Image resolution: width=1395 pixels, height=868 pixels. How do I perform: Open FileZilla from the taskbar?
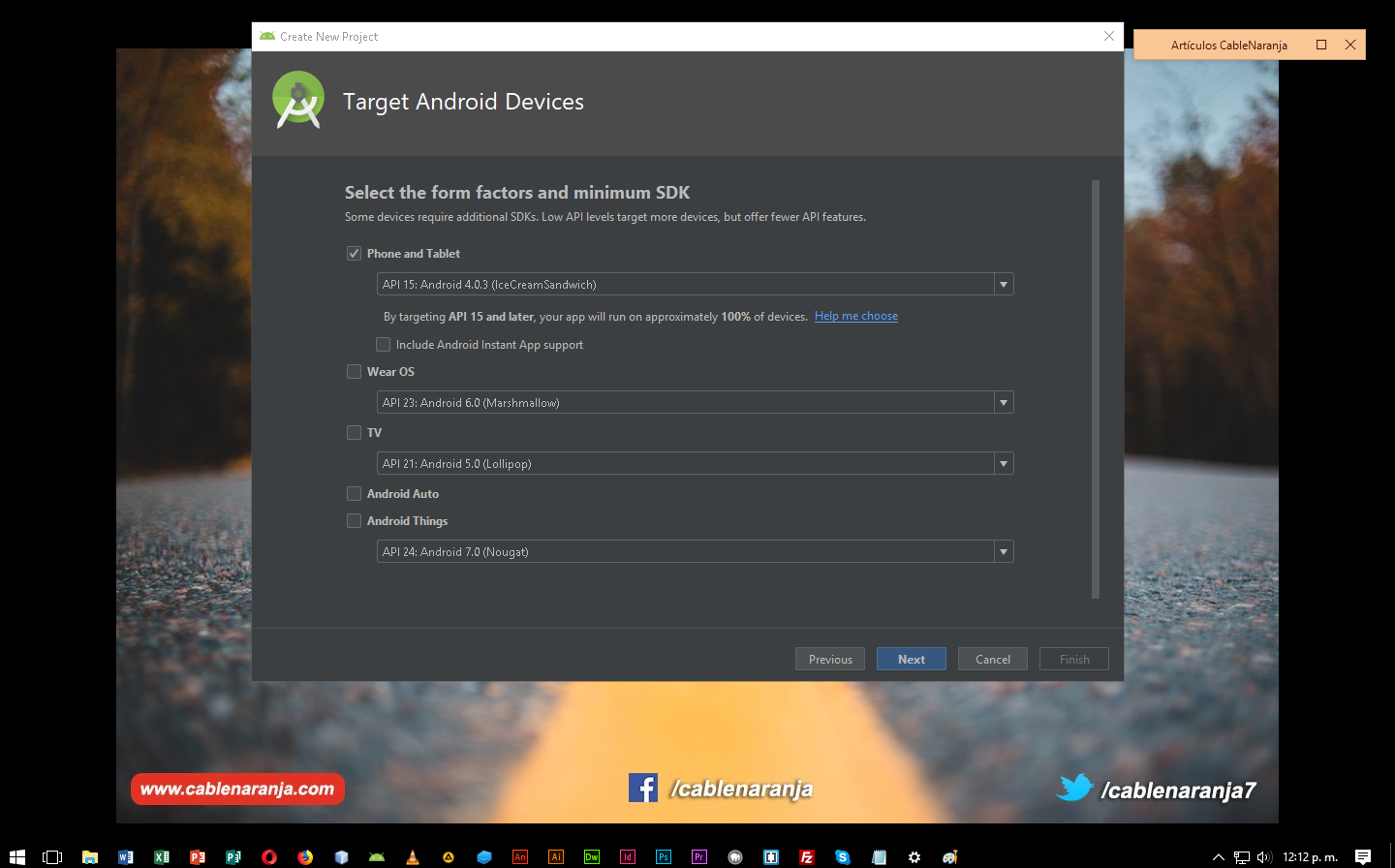click(806, 855)
